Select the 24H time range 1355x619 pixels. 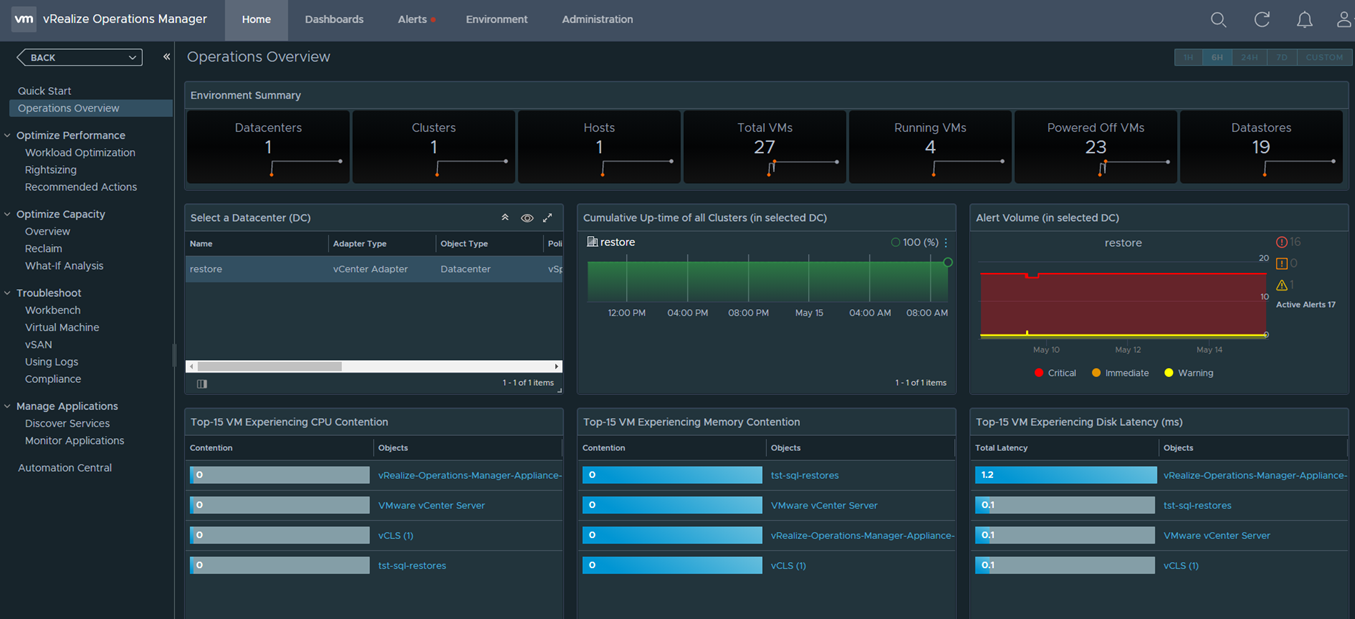pyautogui.click(x=1250, y=57)
